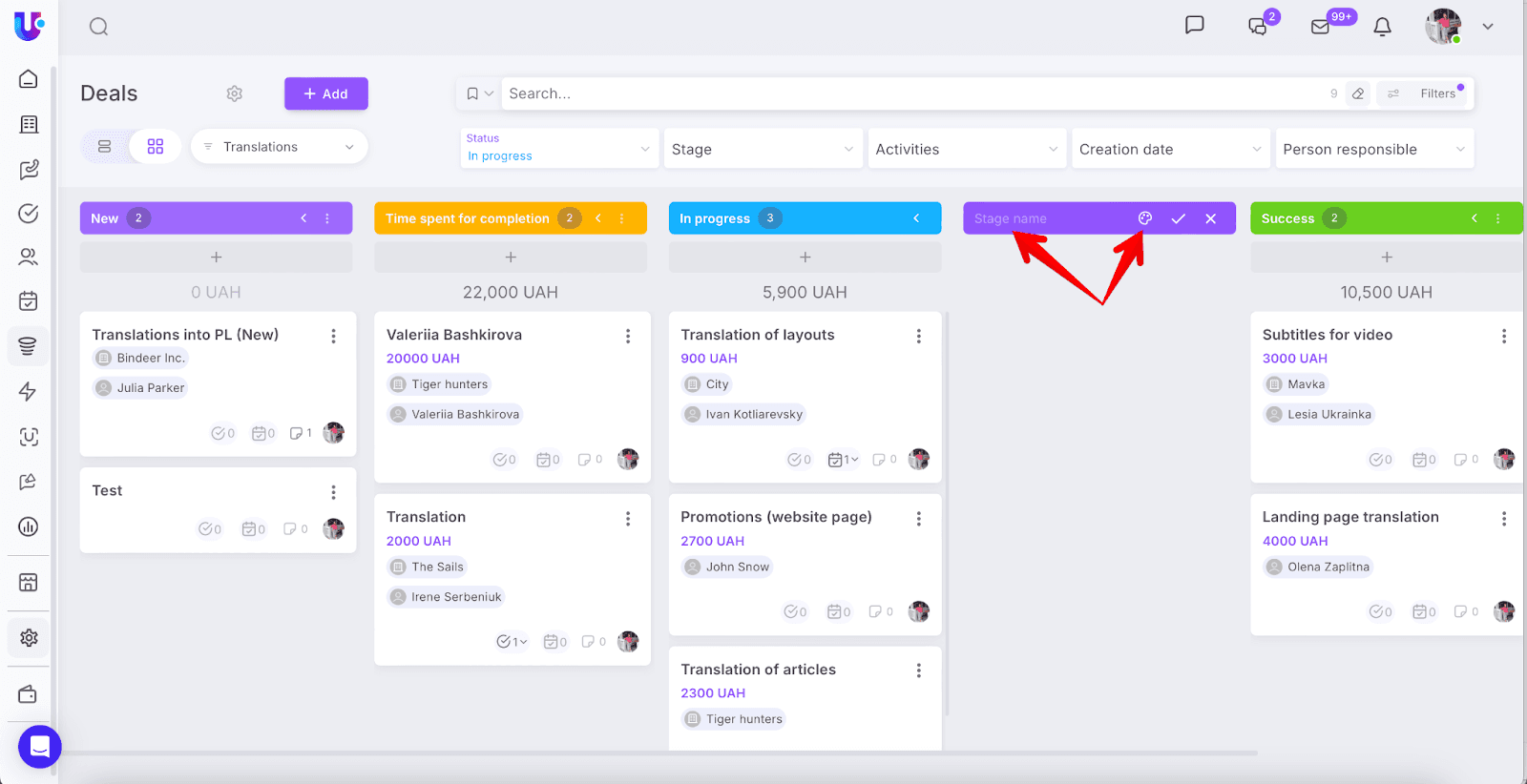Viewport: 1527px width, 784px height.
Task: Open the Person responsible filter dropdown
Action: click(1373, 150)
